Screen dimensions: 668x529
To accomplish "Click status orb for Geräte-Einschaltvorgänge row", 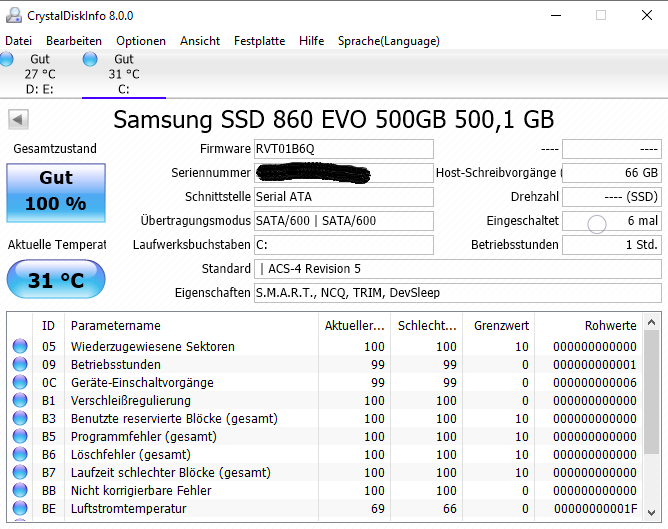I will [20, 382].
